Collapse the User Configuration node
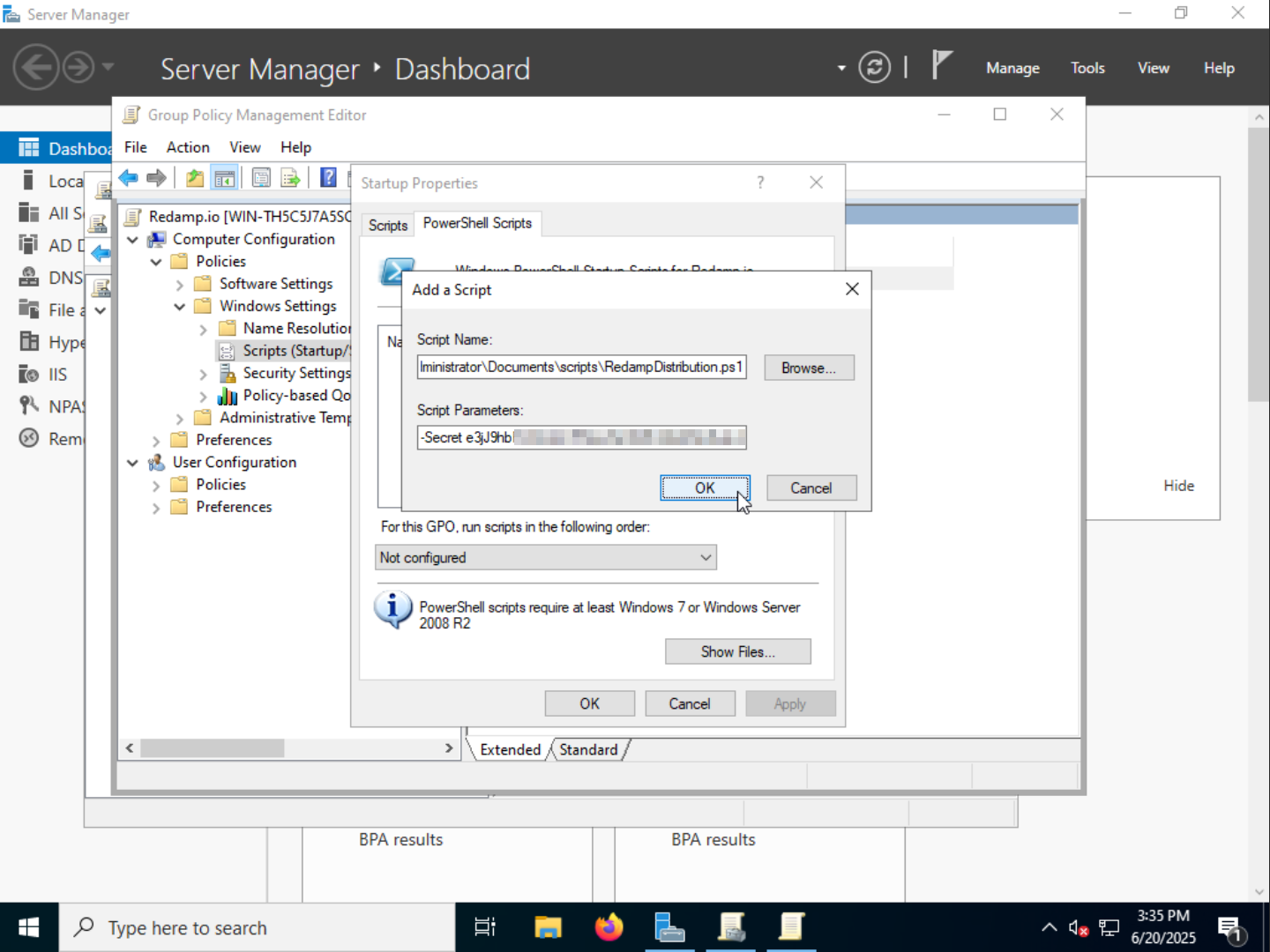The image size is (1270, 952). point(132,462)
